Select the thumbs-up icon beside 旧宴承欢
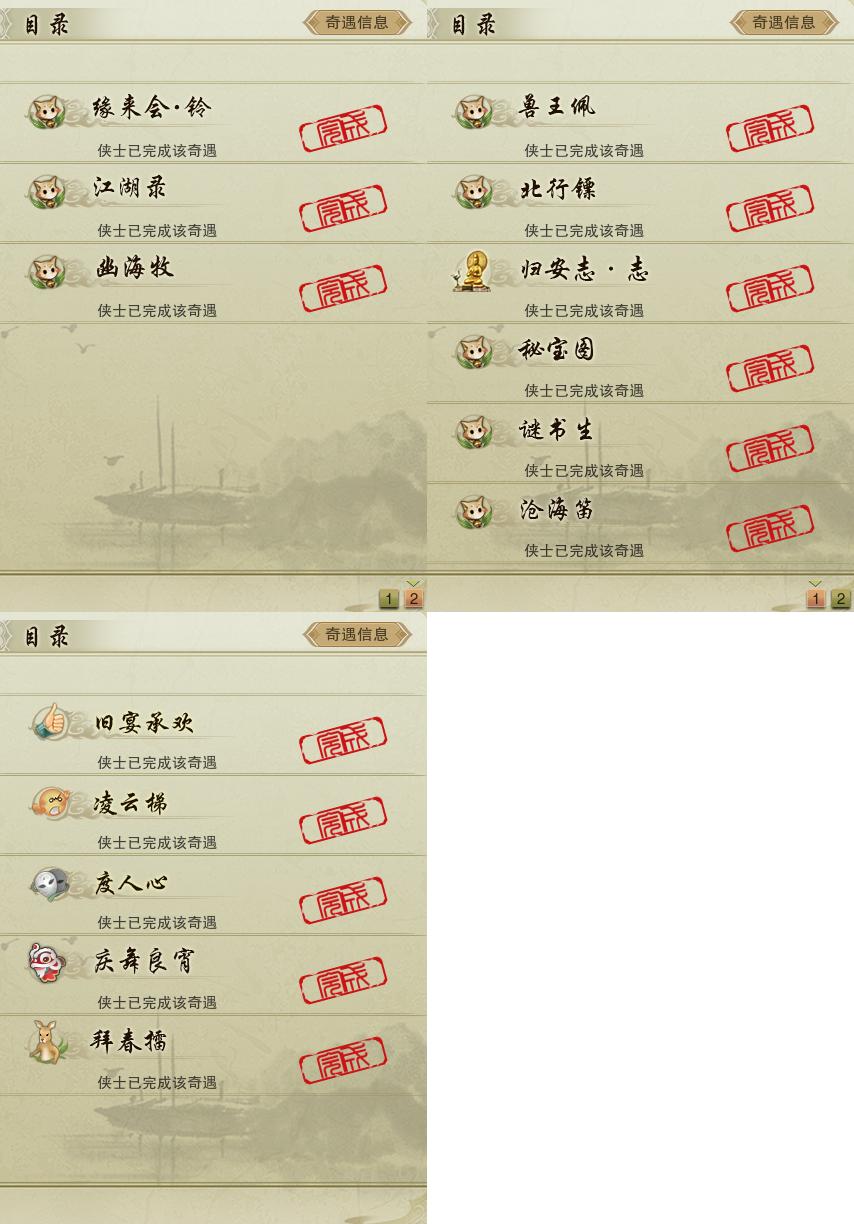 click(x=49, y=722)
